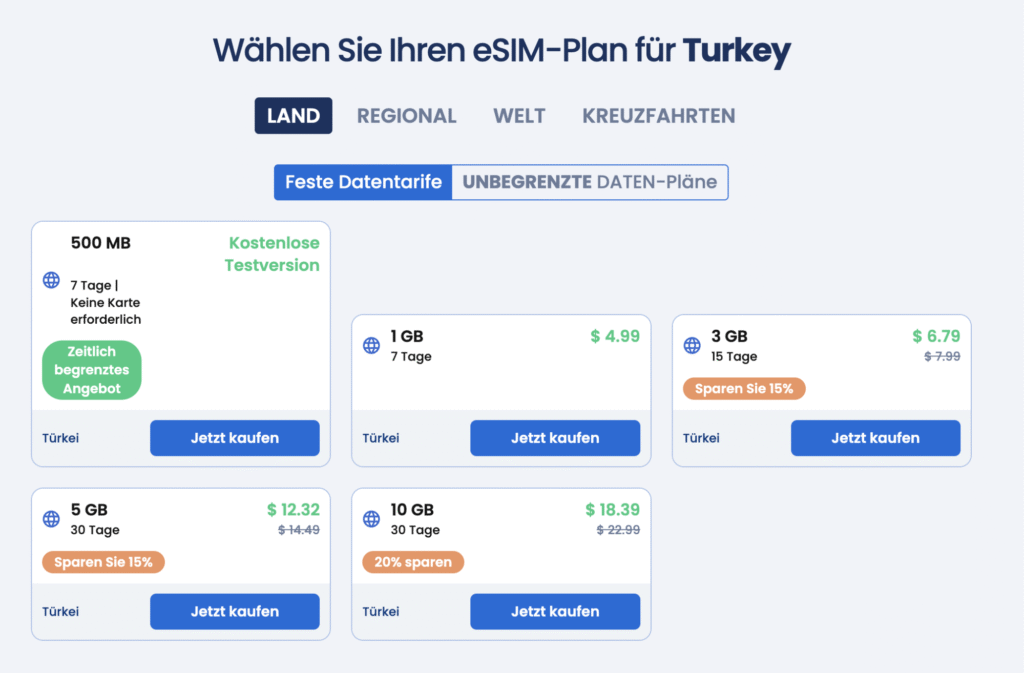Select the globe icon on the 5 GB plan
The image size is (1024, 673).
[50, 519]
